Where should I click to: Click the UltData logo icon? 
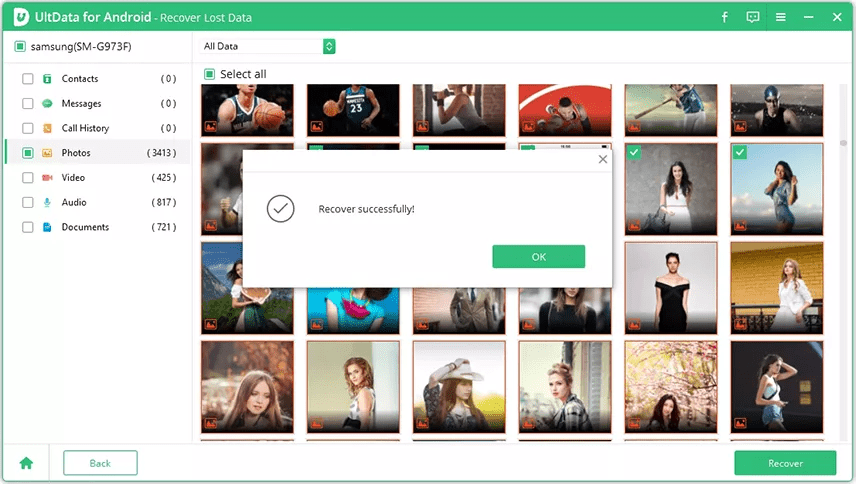[21, 17]
